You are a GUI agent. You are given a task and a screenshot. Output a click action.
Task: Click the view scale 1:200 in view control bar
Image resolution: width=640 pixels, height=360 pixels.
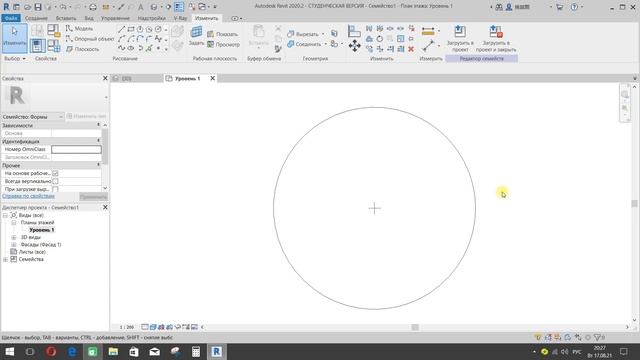(x=127, y=327)
